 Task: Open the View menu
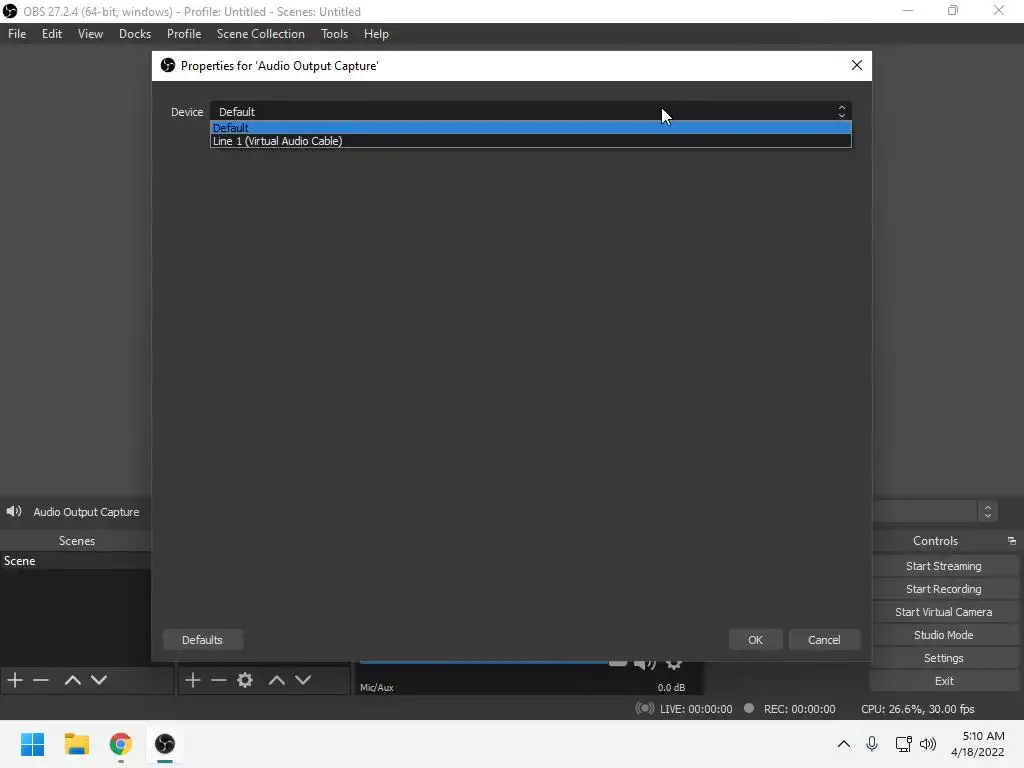pos(90,34)
